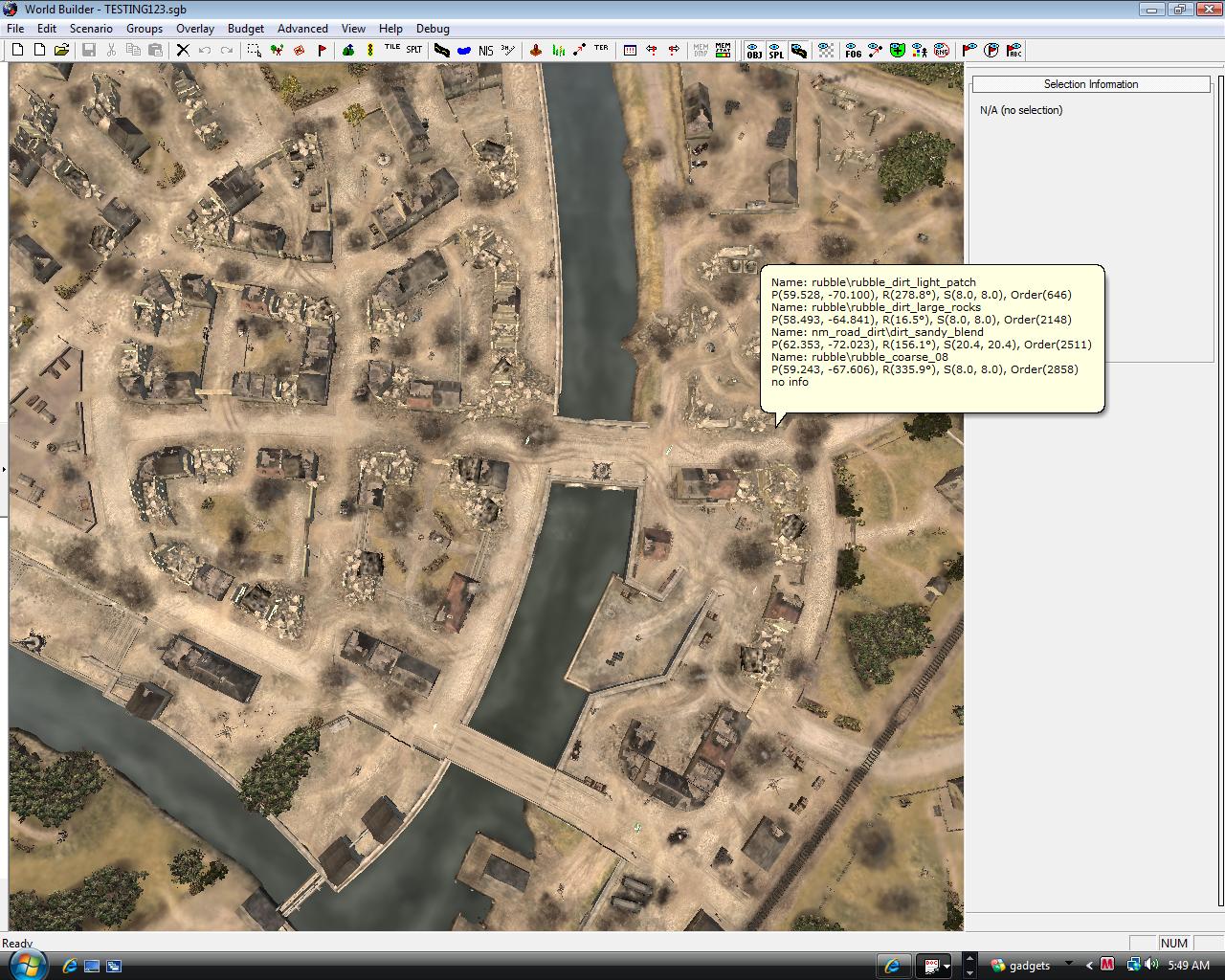Open the Budget menu

tap(246, 29)
